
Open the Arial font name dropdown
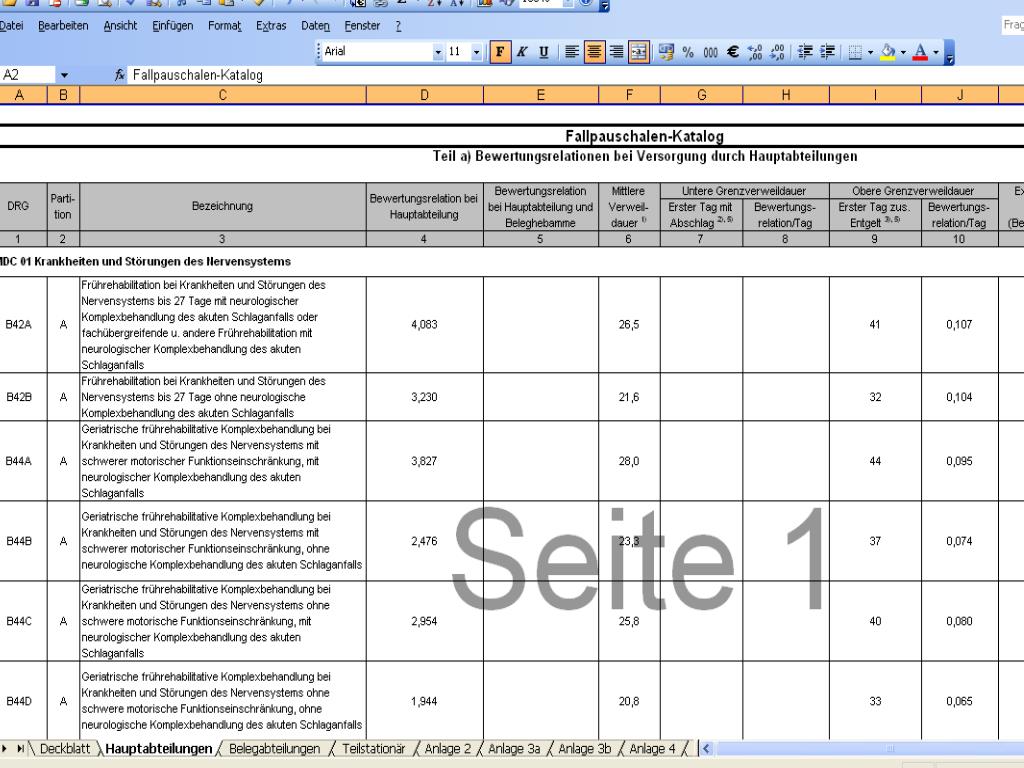[438, 52]
